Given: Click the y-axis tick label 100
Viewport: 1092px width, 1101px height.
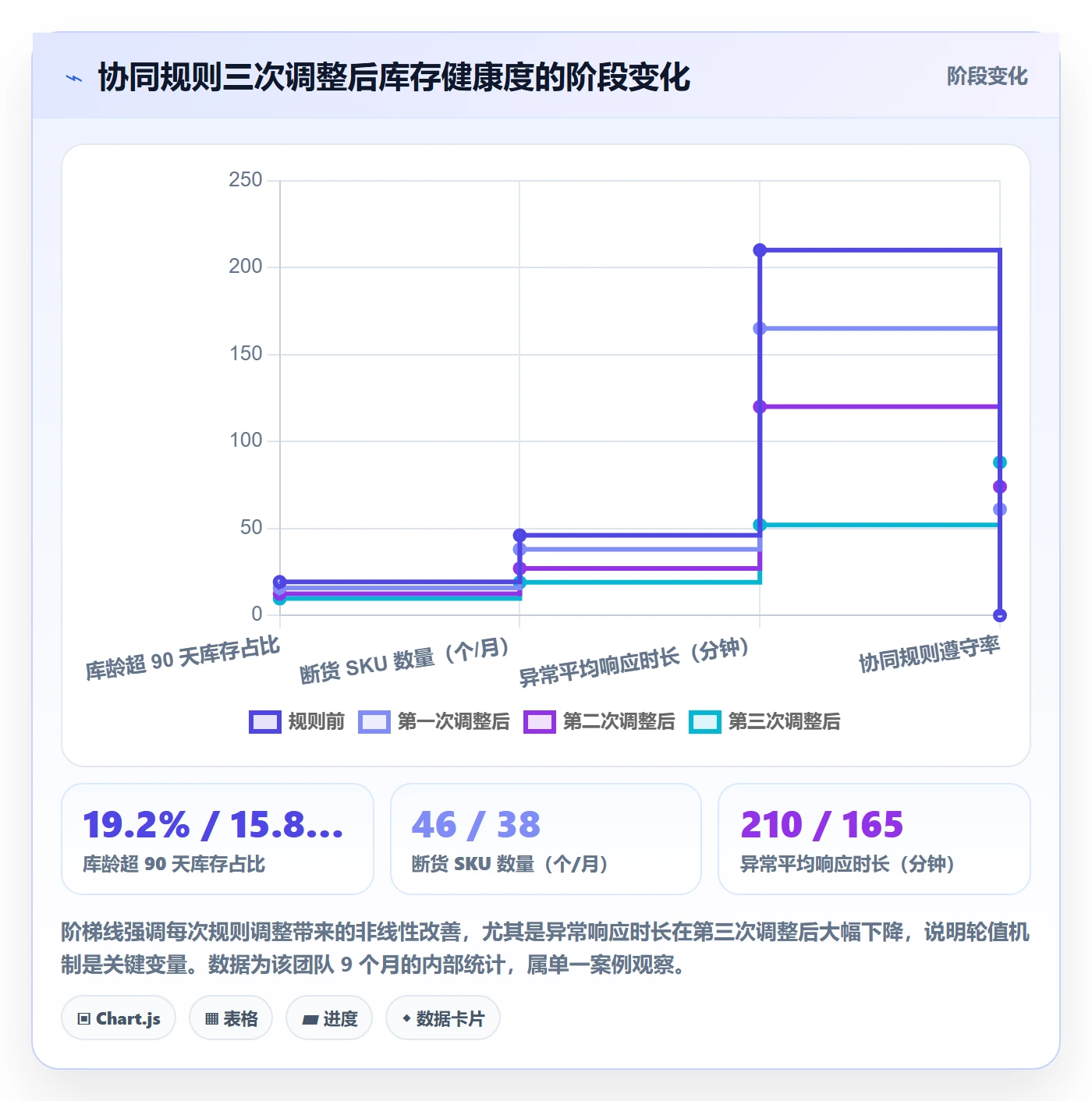Looking at the screenshot, I should pyautogui.click(x=246, y=441).
